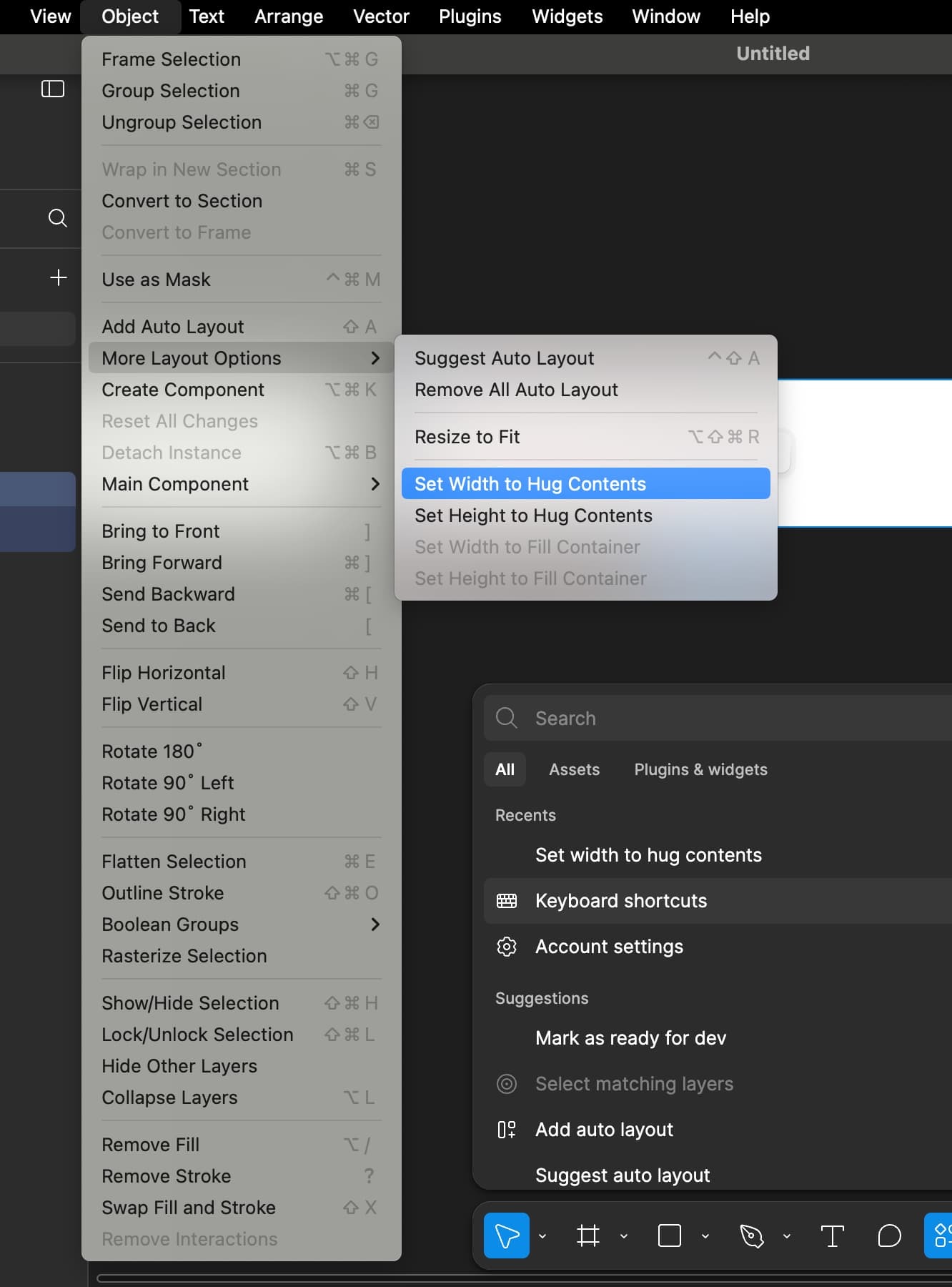Choose Flip Horizontal

(242, 673)
